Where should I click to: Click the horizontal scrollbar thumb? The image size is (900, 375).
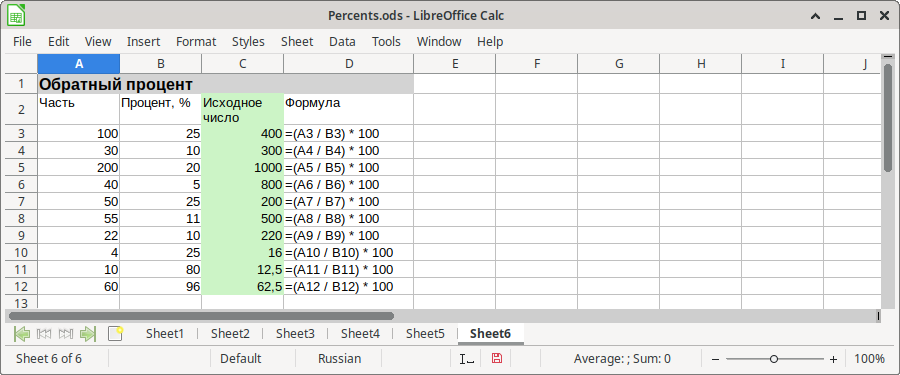coord(201,316)
